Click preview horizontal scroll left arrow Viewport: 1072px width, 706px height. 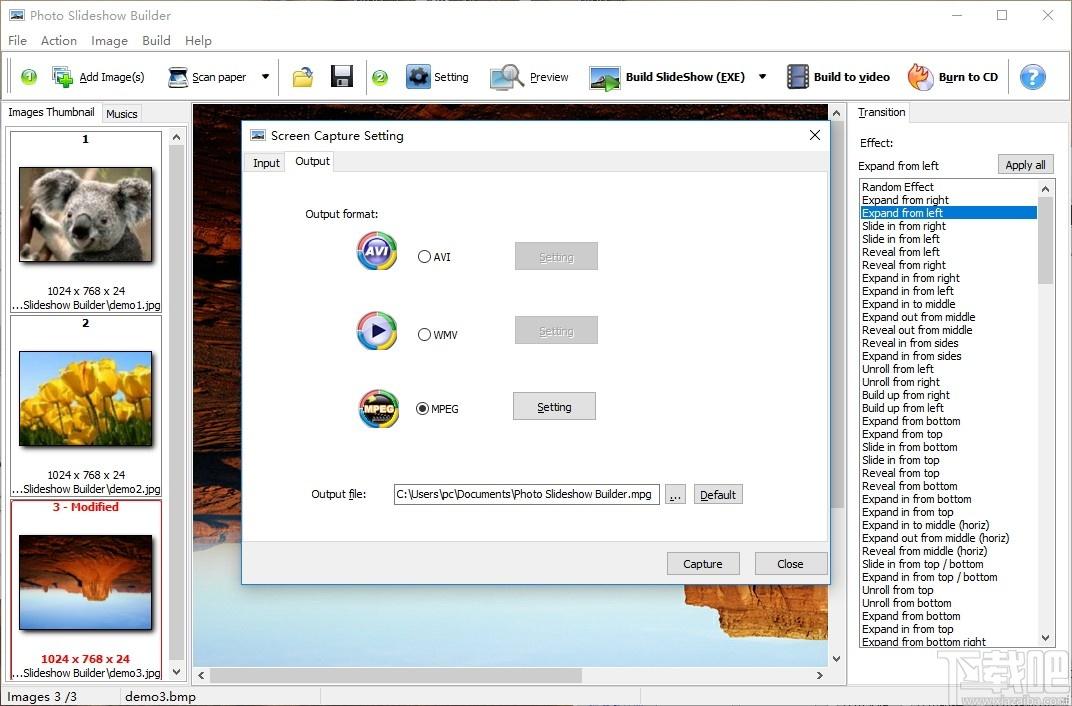[x=201, y=675]
